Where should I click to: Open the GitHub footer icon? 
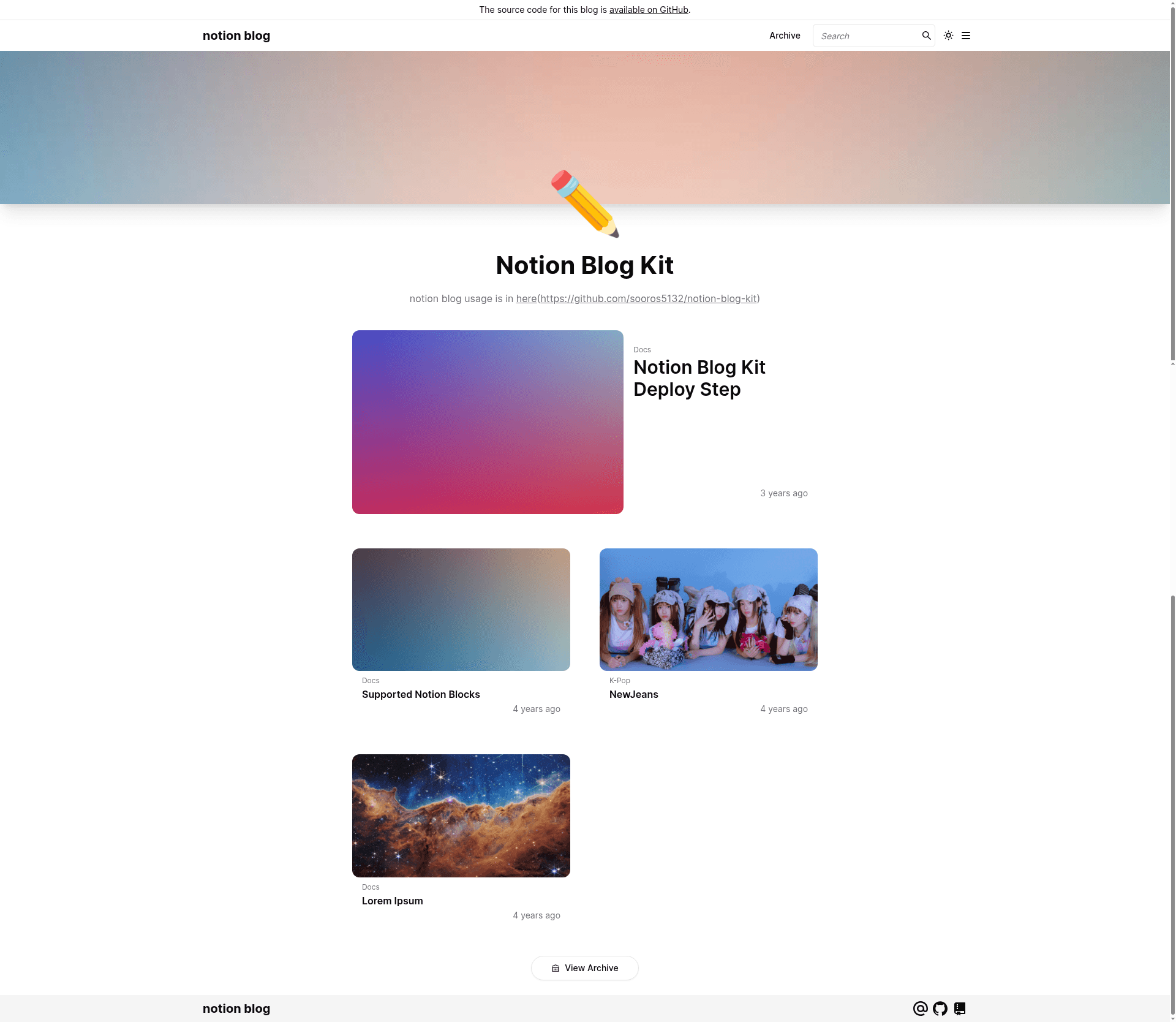(x=940, y=1009)
